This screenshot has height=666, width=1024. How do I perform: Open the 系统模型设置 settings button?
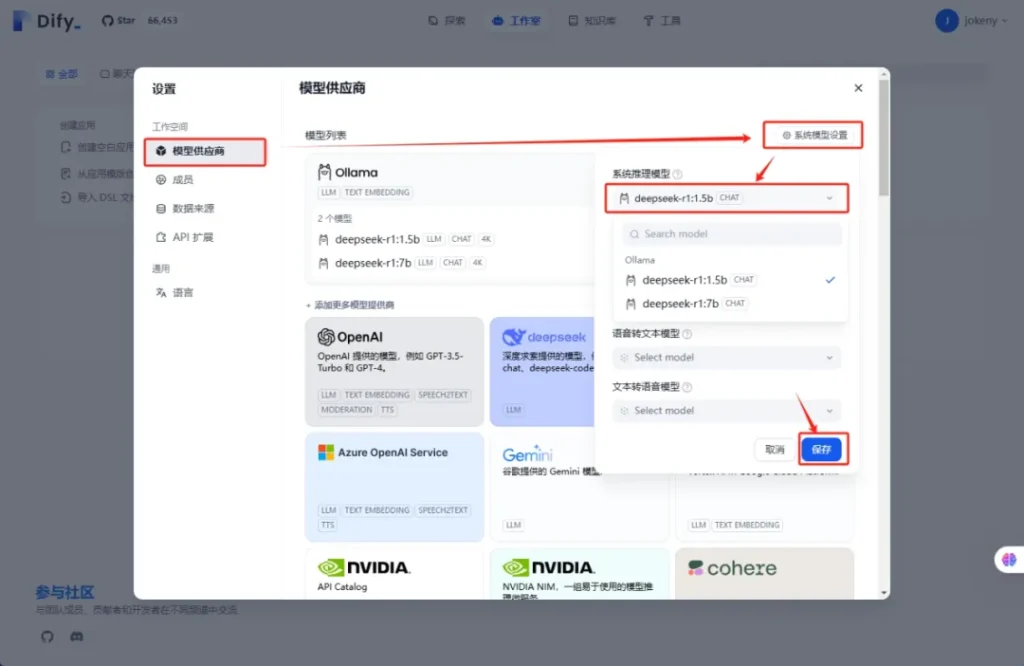click(x=814, y=135)
